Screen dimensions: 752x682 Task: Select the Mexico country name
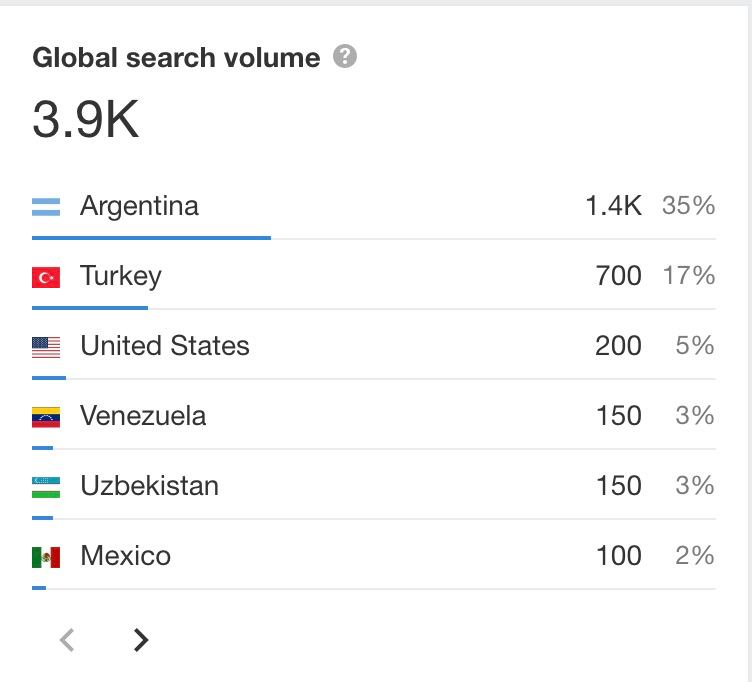click(126, 556)
